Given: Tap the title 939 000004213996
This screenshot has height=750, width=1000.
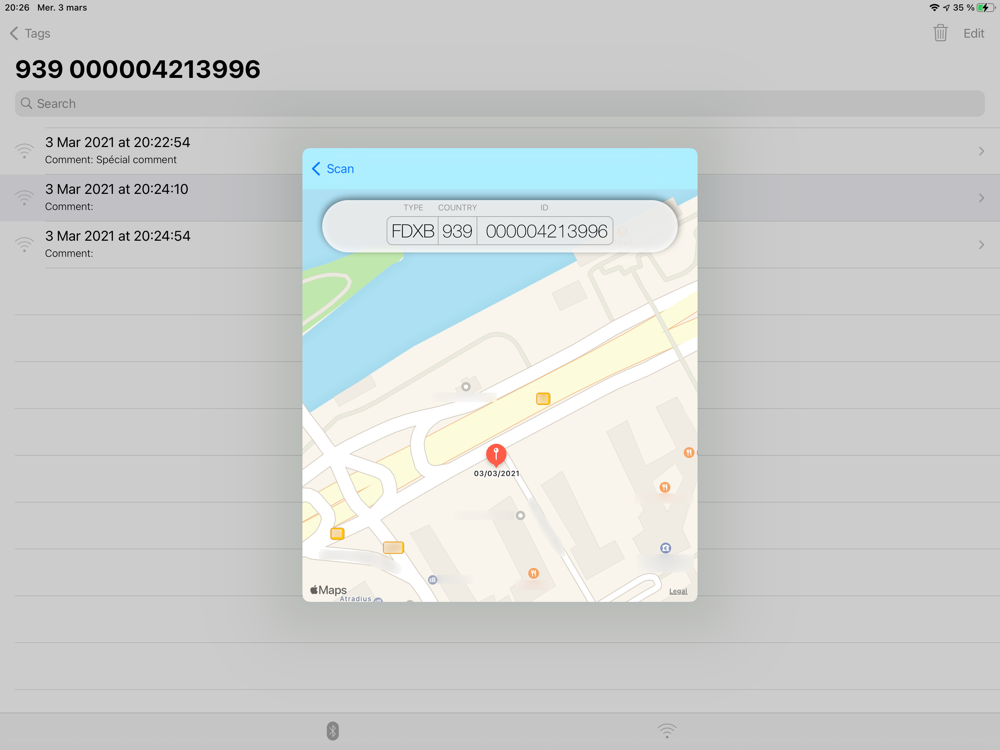Looking at the screenshot, I should [138, 69].
